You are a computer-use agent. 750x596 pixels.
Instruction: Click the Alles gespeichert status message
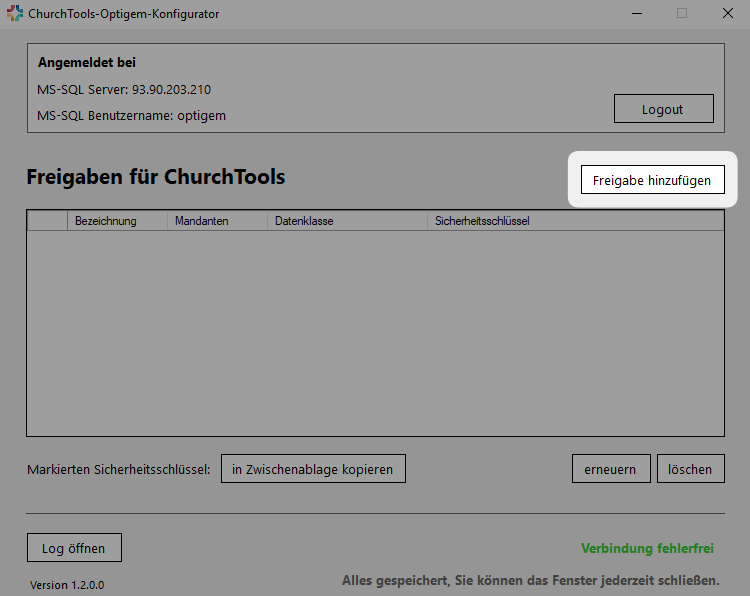pyautogui.click(x=530, y=581)
